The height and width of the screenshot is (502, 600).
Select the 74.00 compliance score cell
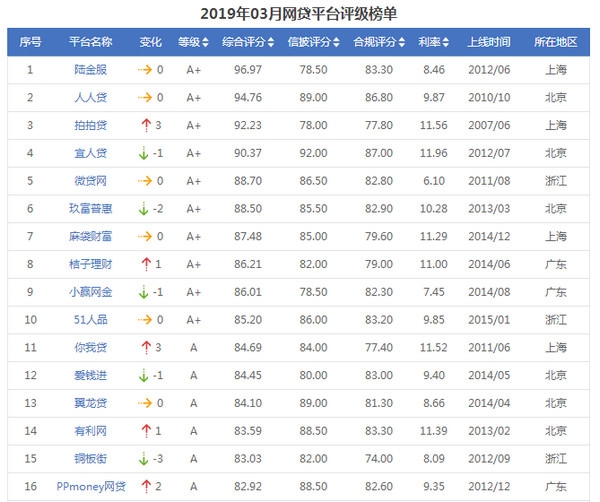[x=379, y=458]
